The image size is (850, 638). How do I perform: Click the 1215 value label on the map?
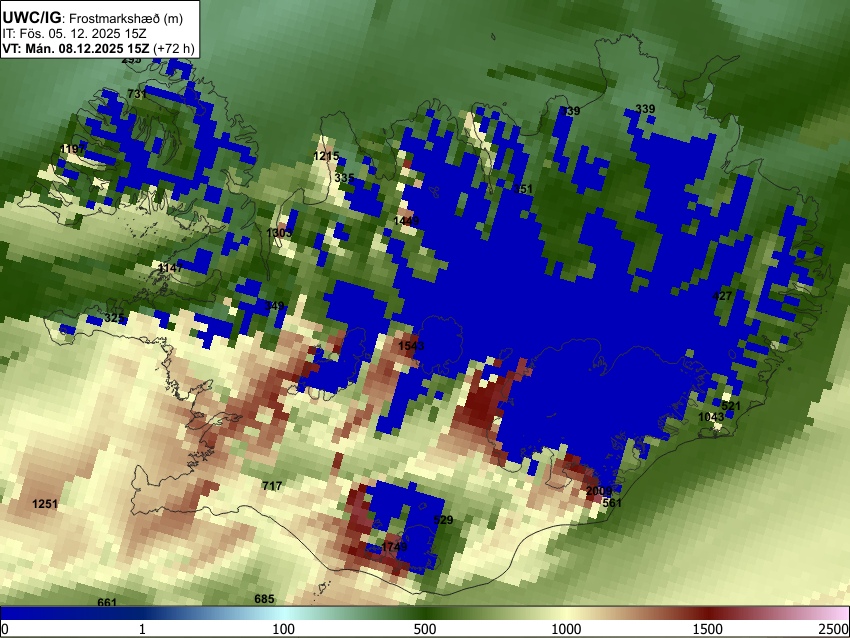tap(326, 156)
